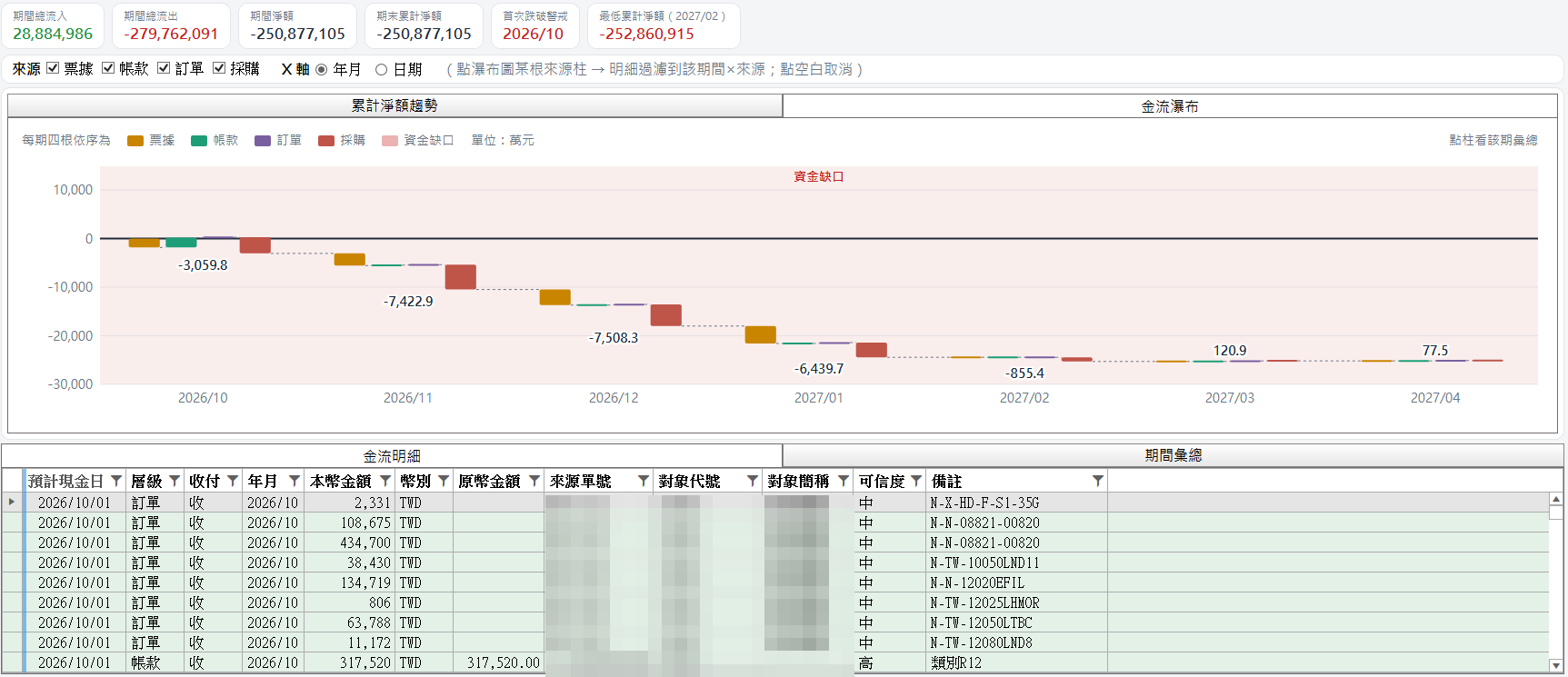This screenshot has width=1568, height=677.
Task: Toggle the 票據 source checkbox
Action: (x=53, y=68)
